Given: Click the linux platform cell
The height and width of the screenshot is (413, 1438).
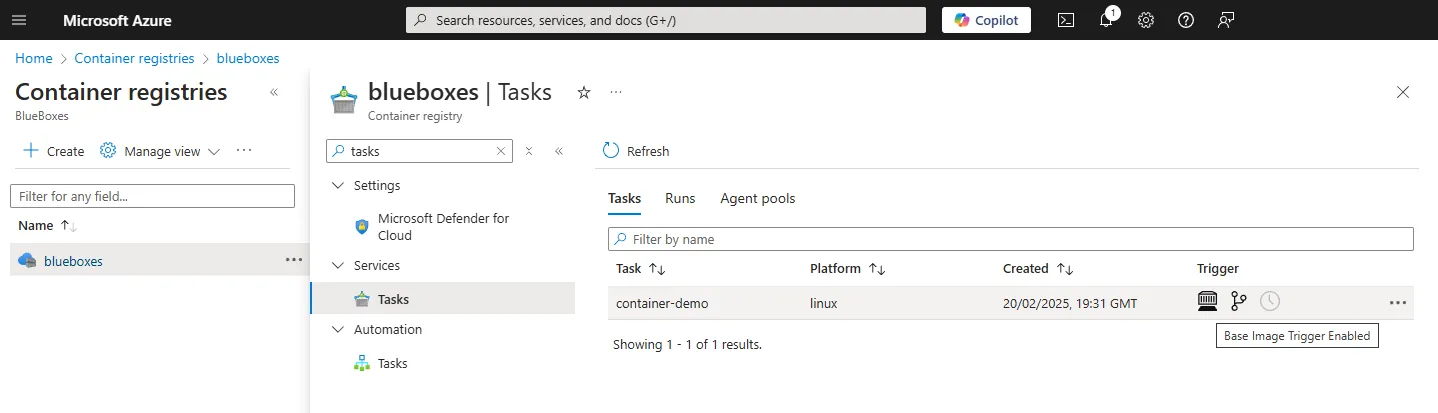Looking at the screenshot, I should tap(824, 303).
